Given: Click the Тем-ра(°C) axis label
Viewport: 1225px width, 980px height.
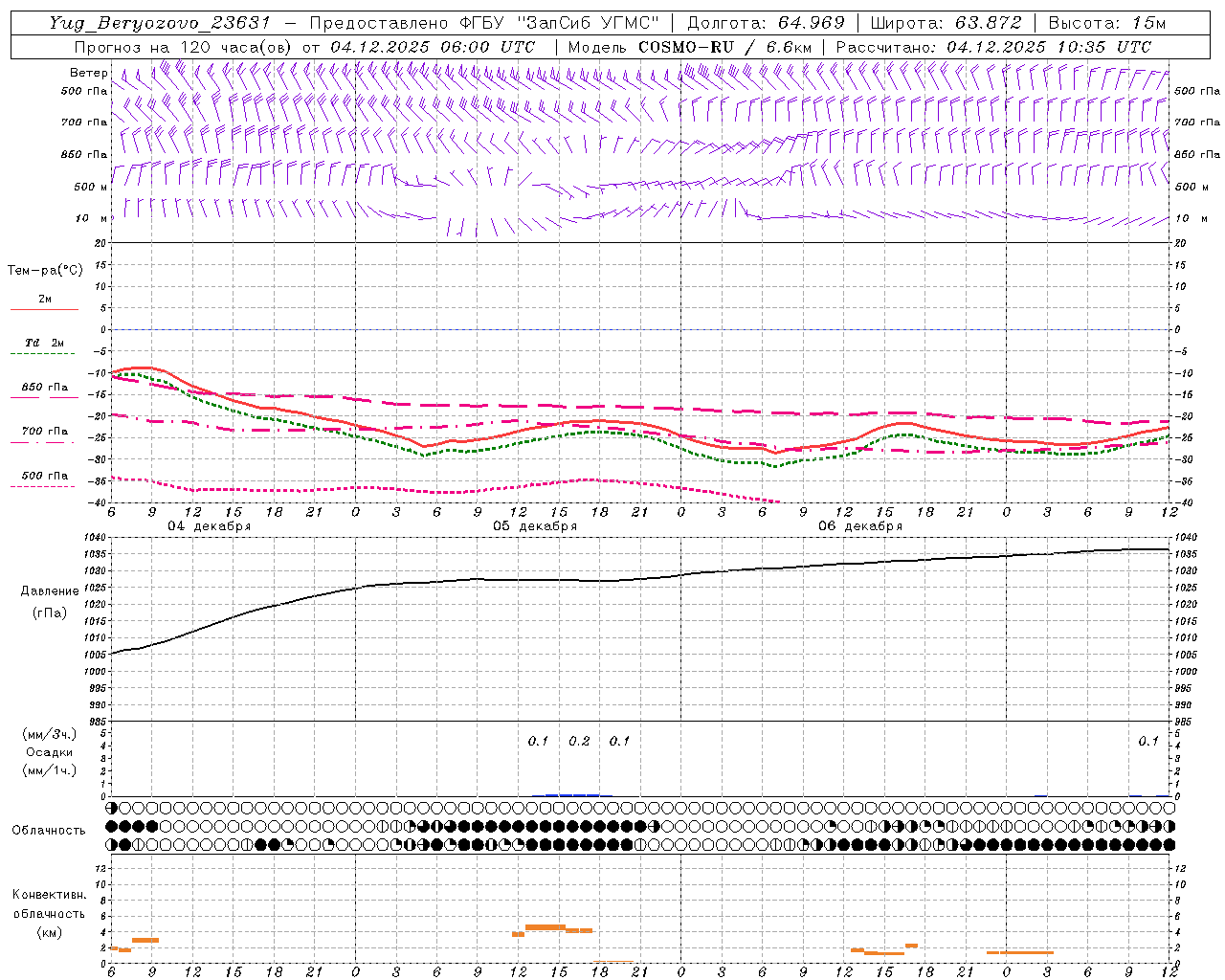Looking at the screenshot, I should pos(45,271).
